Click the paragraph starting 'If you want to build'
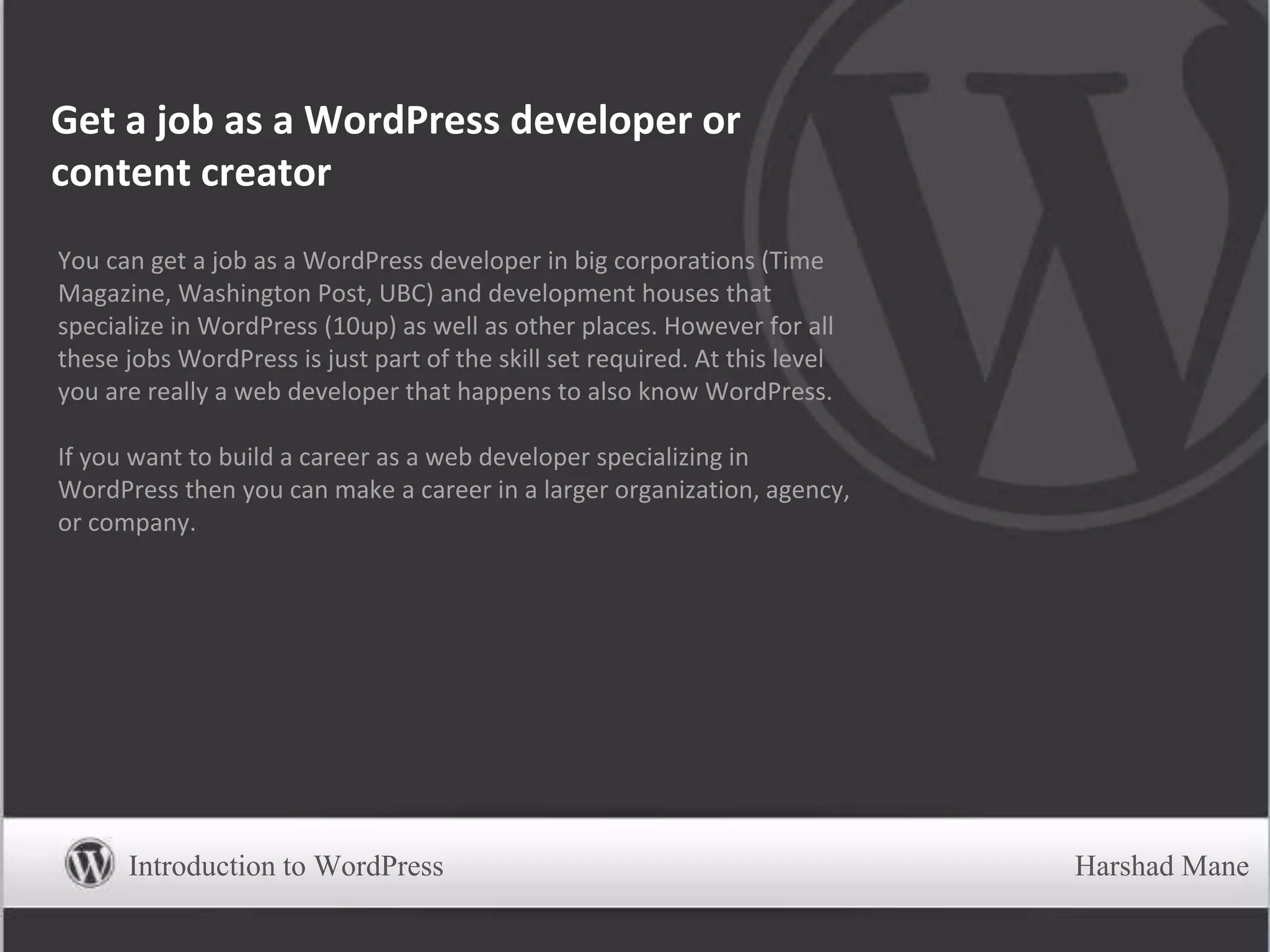 [453, 490]
